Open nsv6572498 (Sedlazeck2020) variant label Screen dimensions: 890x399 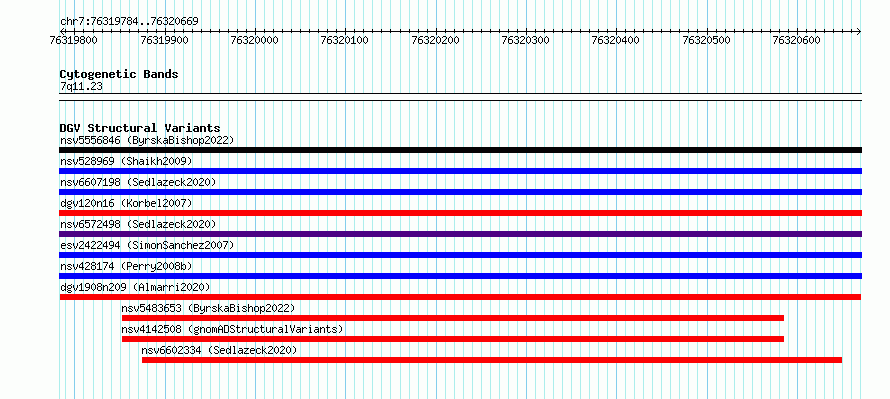[x=138, y=224]
